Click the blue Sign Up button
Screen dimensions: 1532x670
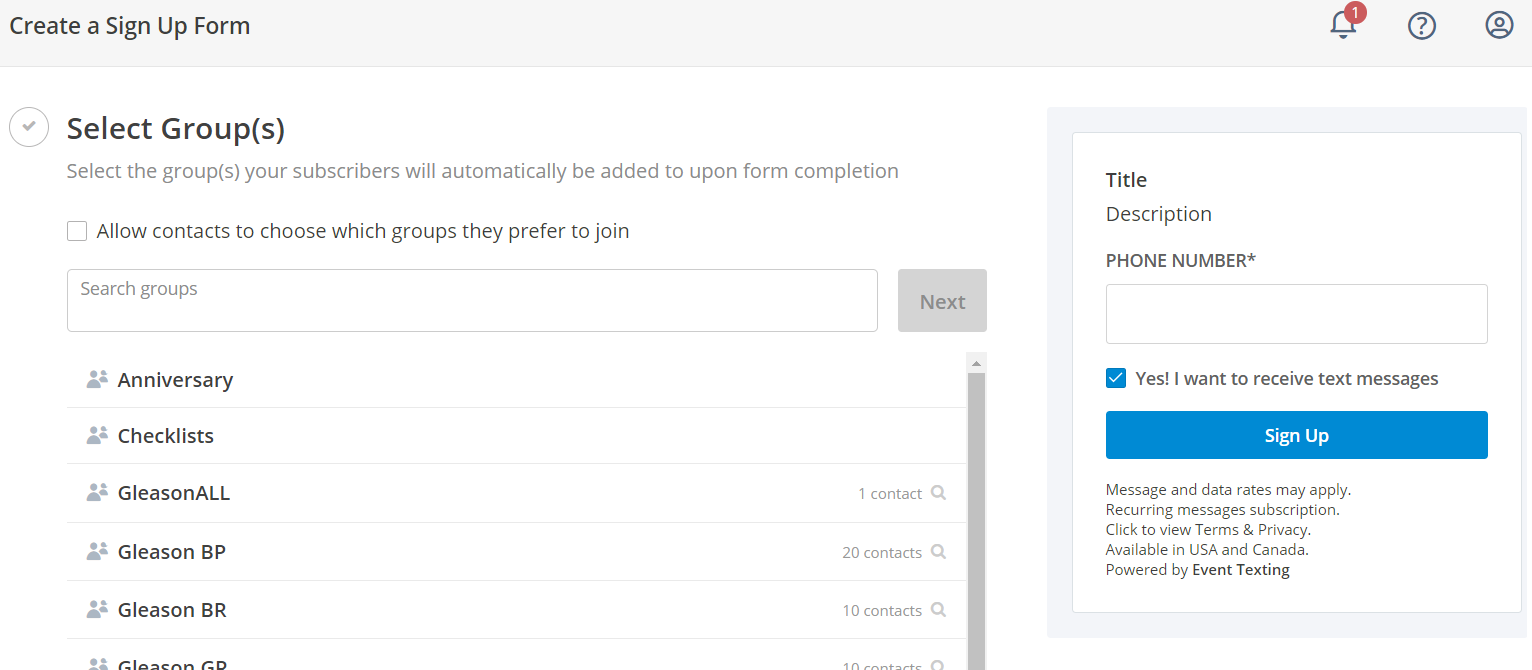1296,435
